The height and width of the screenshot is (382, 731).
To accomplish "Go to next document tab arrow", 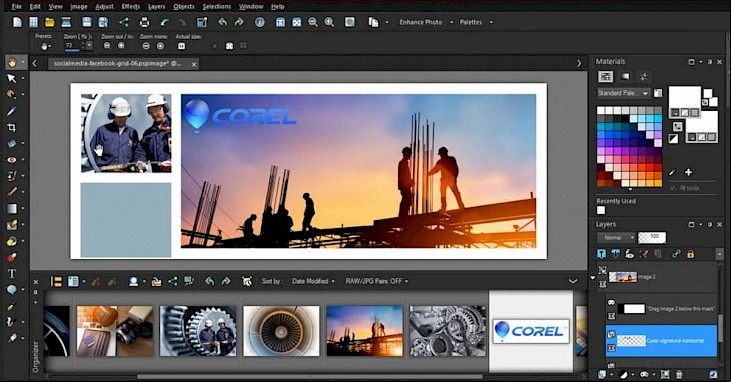I will coord(579,63).
